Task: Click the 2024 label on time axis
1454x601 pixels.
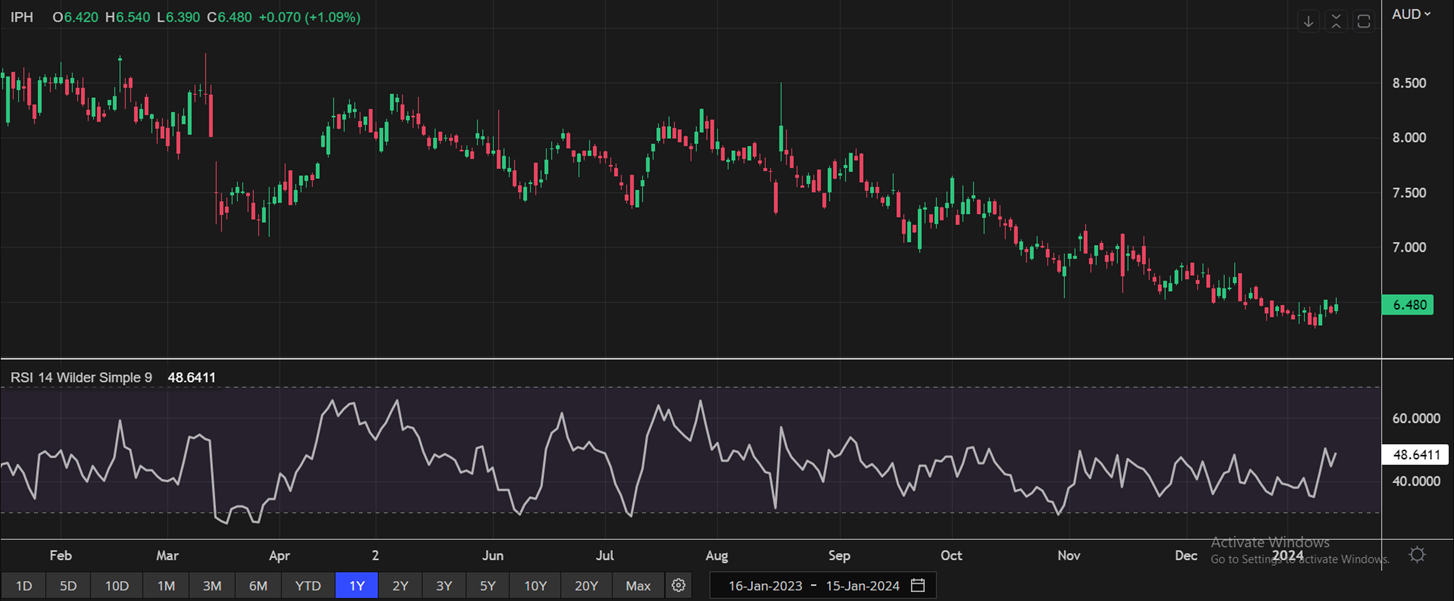Action: tap(1288, 555)
